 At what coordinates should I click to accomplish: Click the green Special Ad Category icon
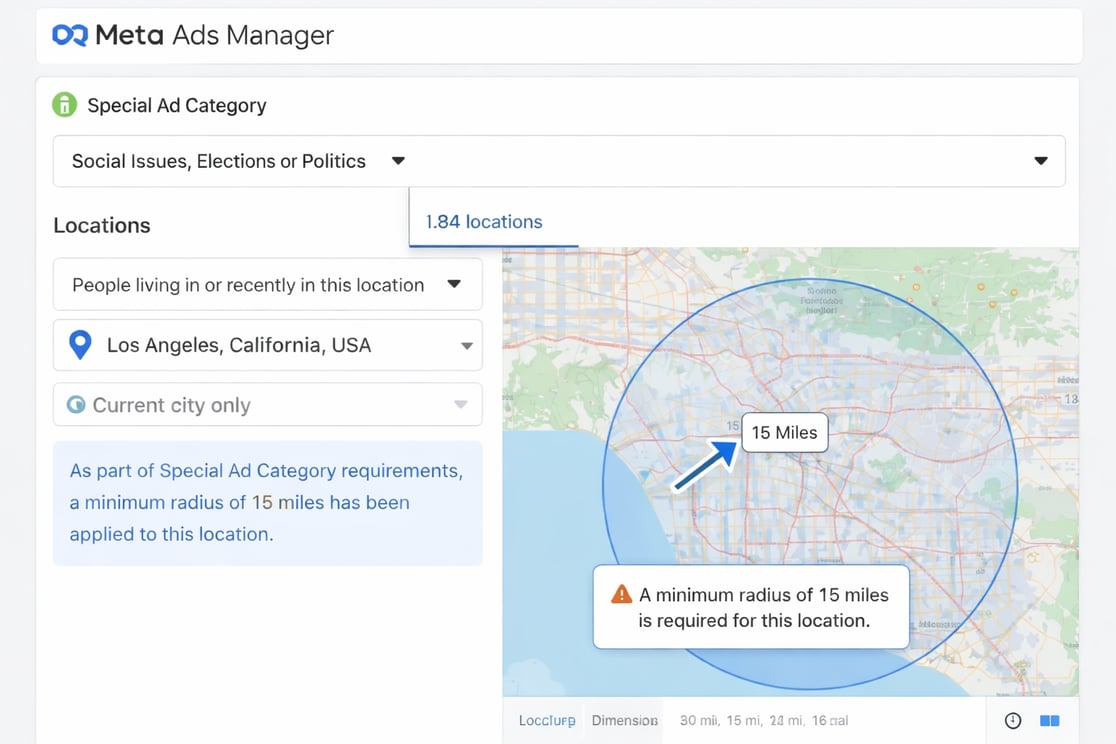[x=65, y=105]
